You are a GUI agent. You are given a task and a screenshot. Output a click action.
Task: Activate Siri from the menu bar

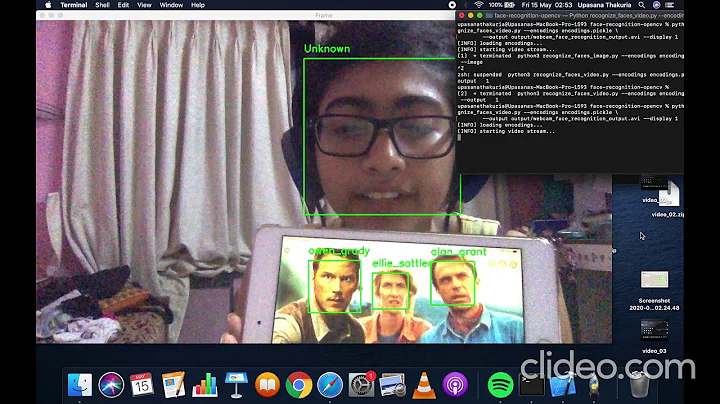pyautogui.click(x=656, y=5)
